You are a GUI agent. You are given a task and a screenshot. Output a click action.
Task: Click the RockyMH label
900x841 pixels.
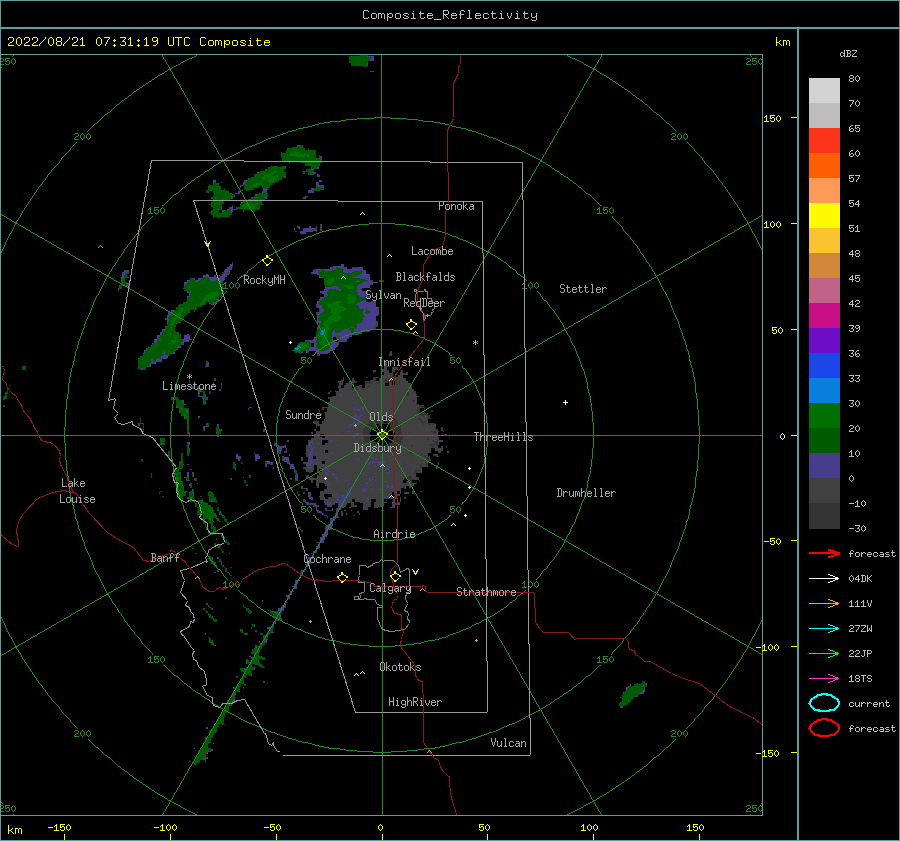[x=264, y=280]
